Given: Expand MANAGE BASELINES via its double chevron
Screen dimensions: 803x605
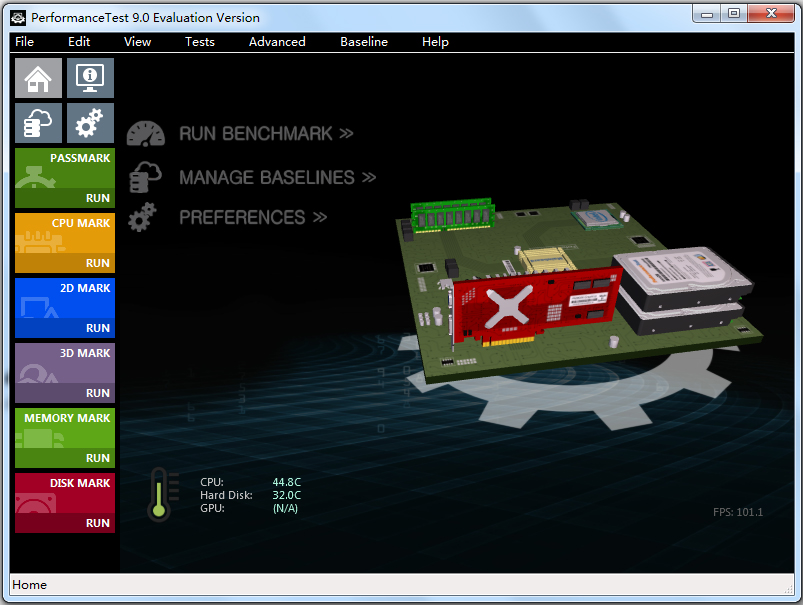Looking at the screenshot, I should pyautogui.click(x=370, y=177).
